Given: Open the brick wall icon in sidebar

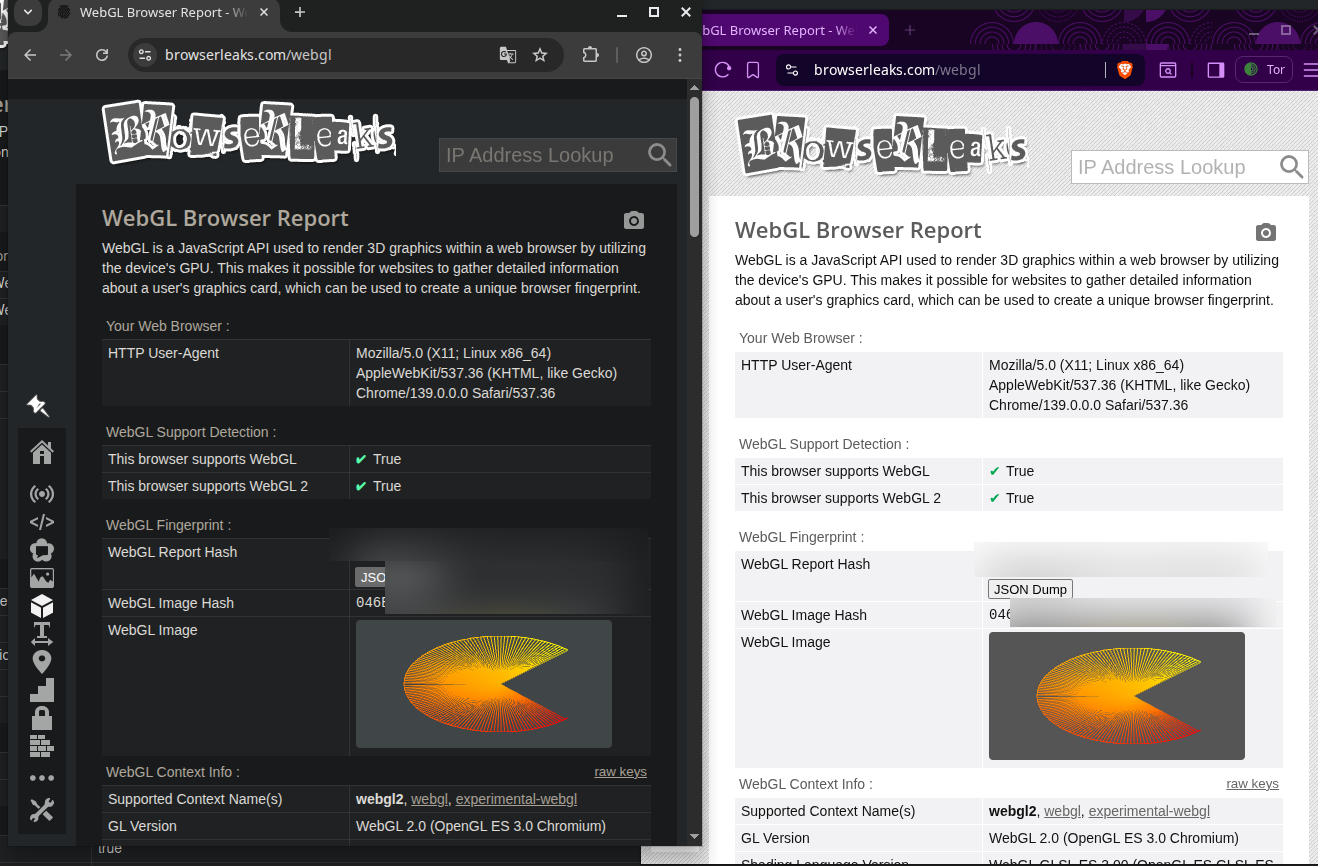Looking at the screenshot, I should point(42,745).
